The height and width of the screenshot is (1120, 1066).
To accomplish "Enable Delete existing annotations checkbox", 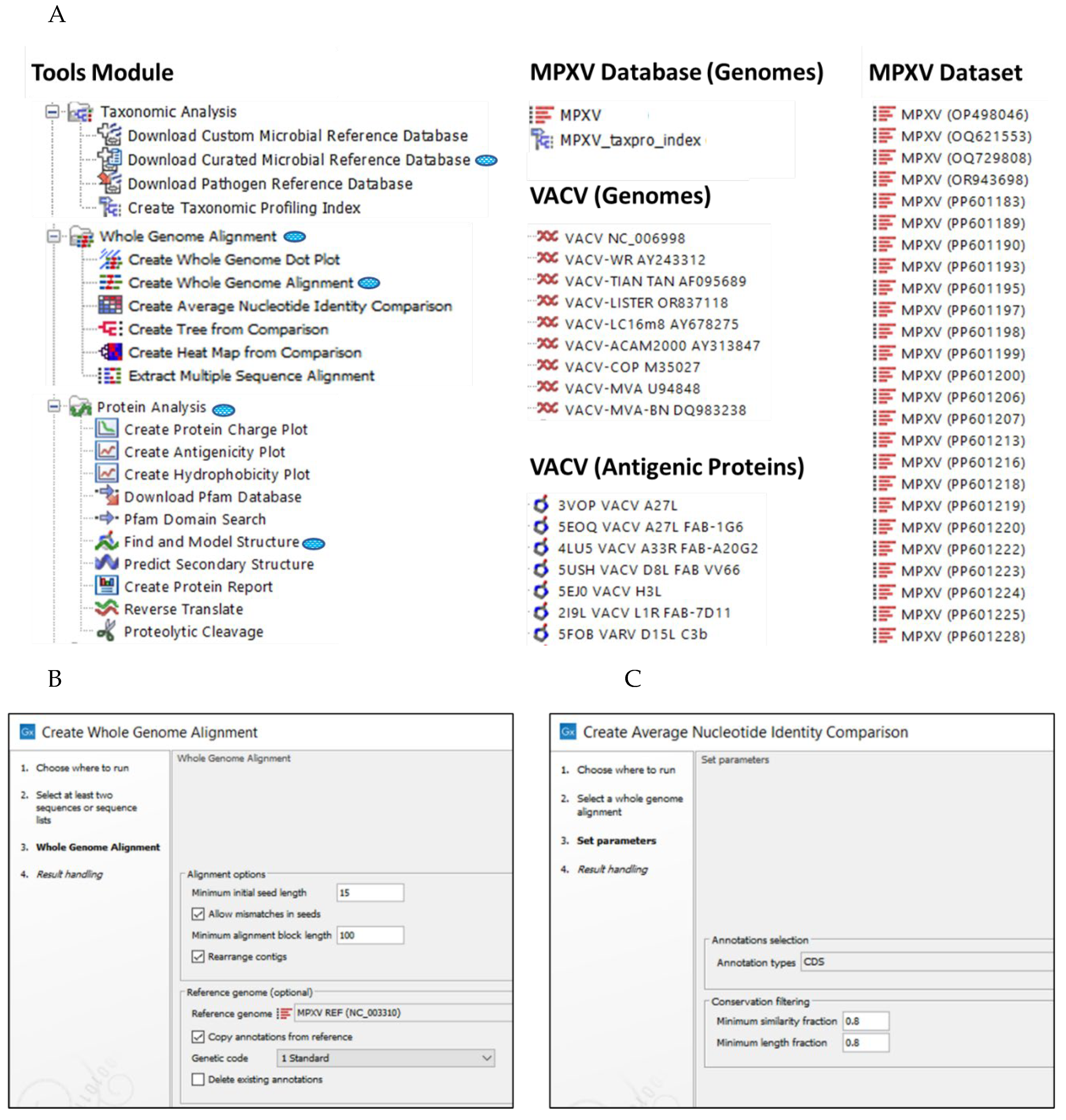I will pyautogui.click(x=198, y=1079).
